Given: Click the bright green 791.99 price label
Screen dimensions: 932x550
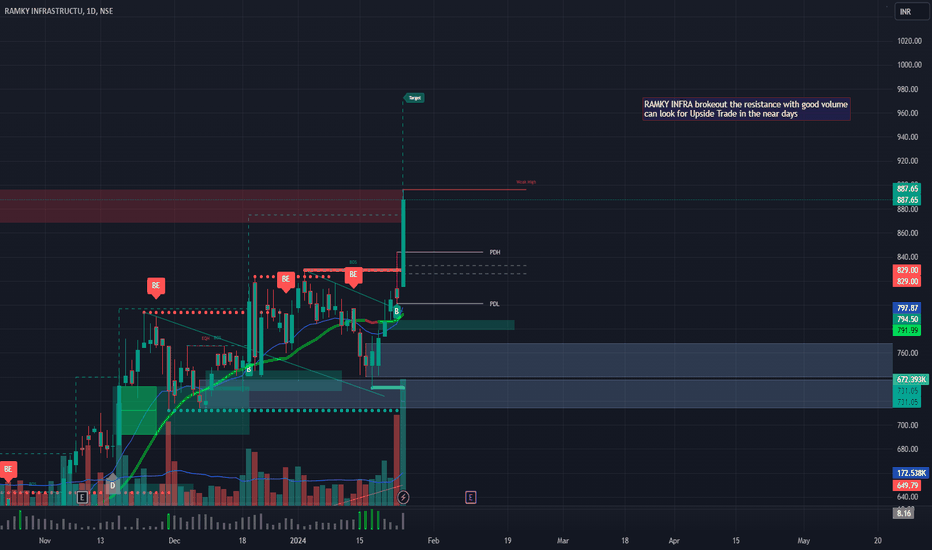Looking at the screenshot, I should click(x=907, y=330).
